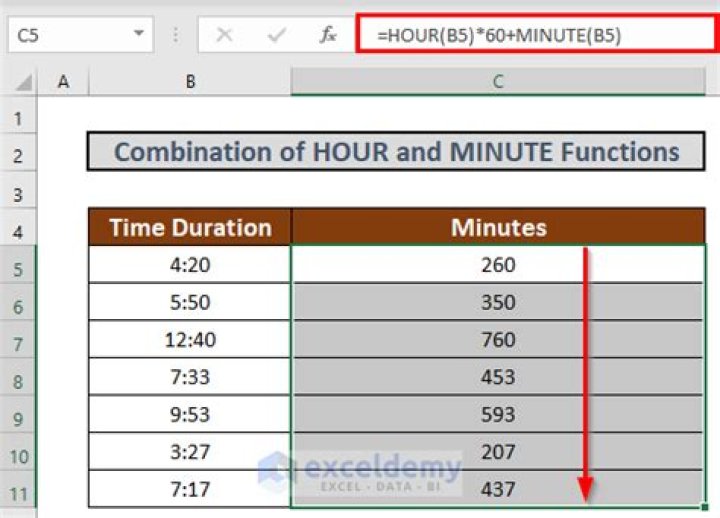Select cell with value 453
Screen dimensions: 720x518
click(497, 377)
